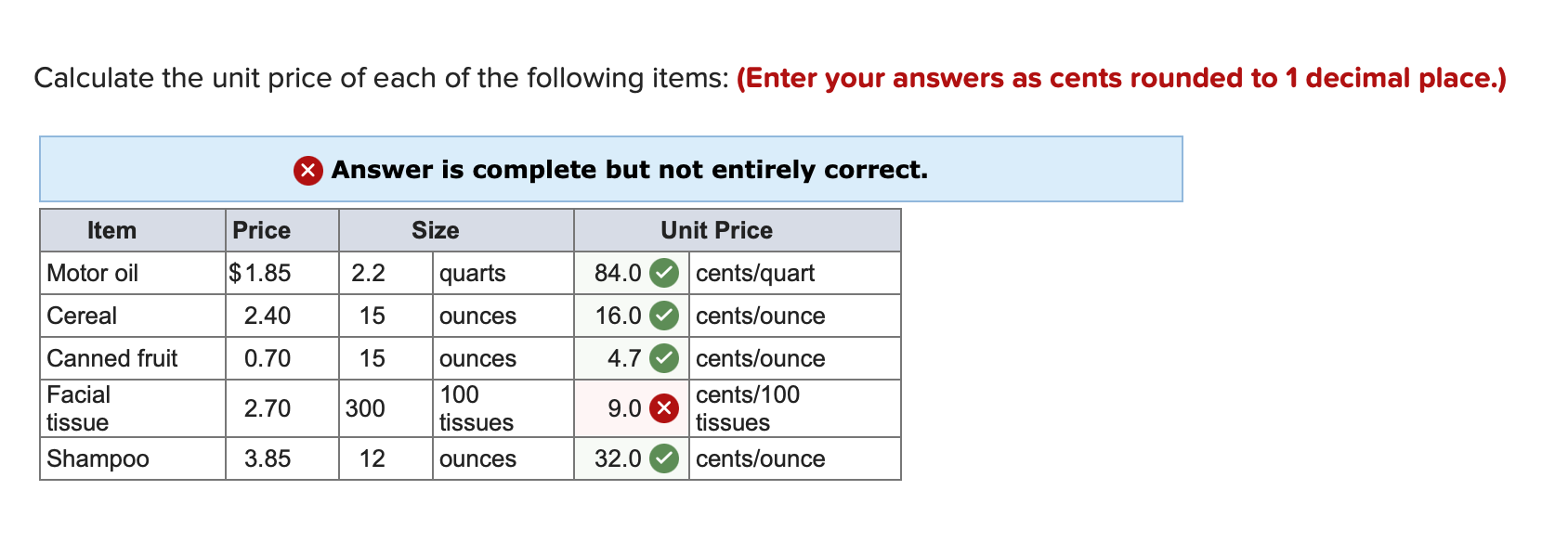This screenshot has height=542, width=1568.
Task: Click the answer field showing 84.0
Action: click(x=616, y=273)
